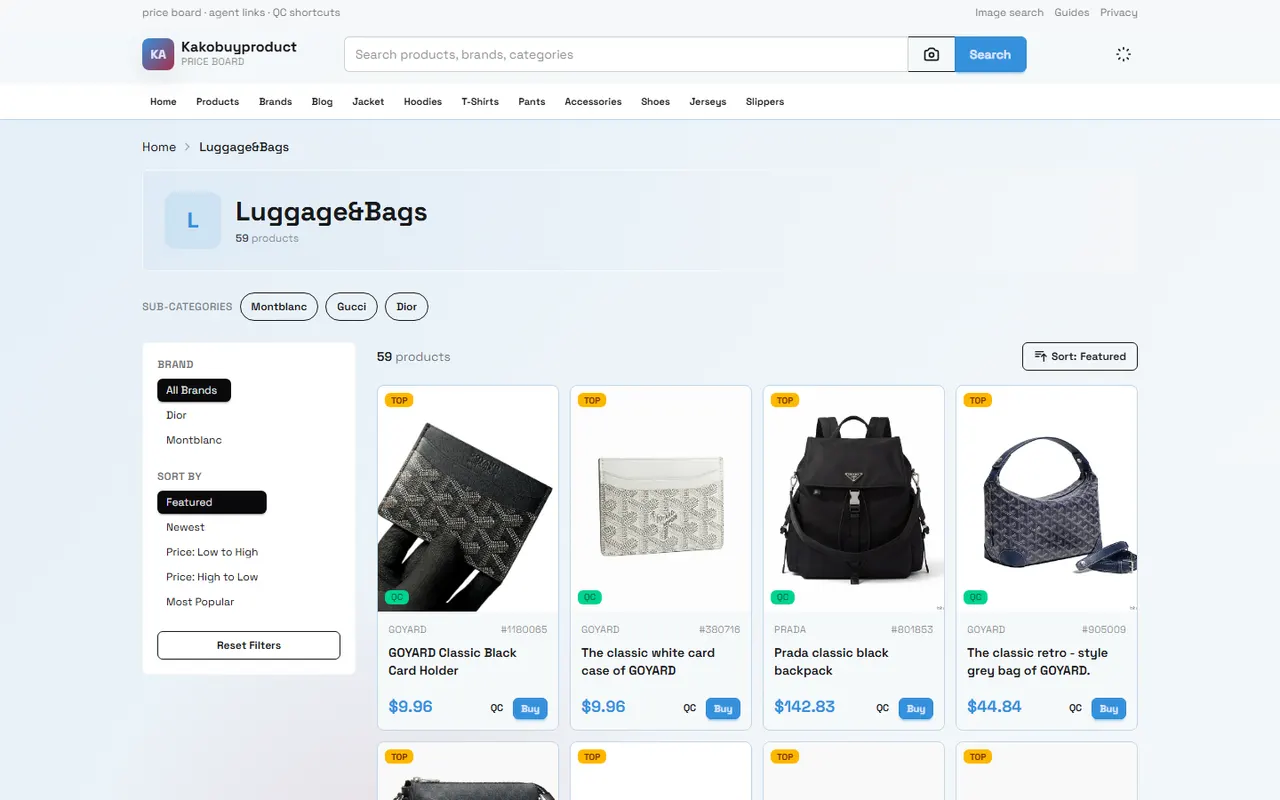Click TOP badge on white card case
Viewport: 1280px width, 800px height.
coord(592,400)
